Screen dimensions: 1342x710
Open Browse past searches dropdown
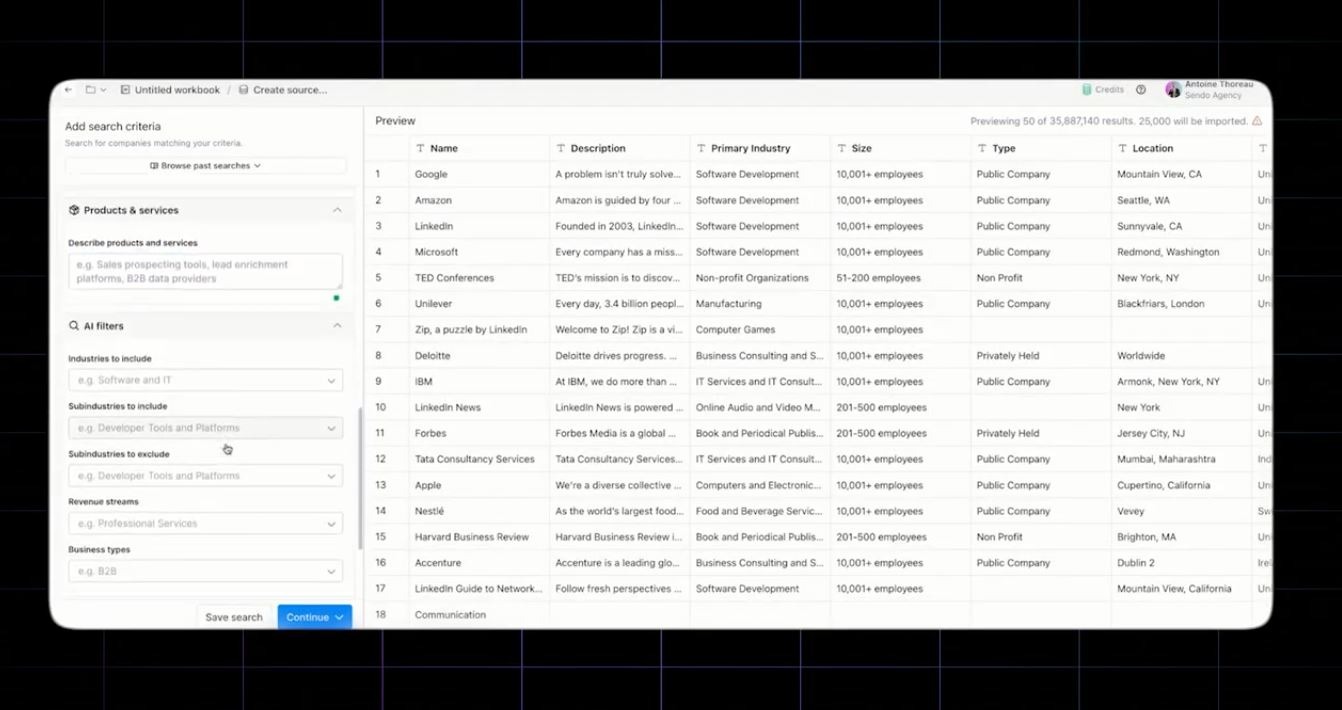coord(205,166)
